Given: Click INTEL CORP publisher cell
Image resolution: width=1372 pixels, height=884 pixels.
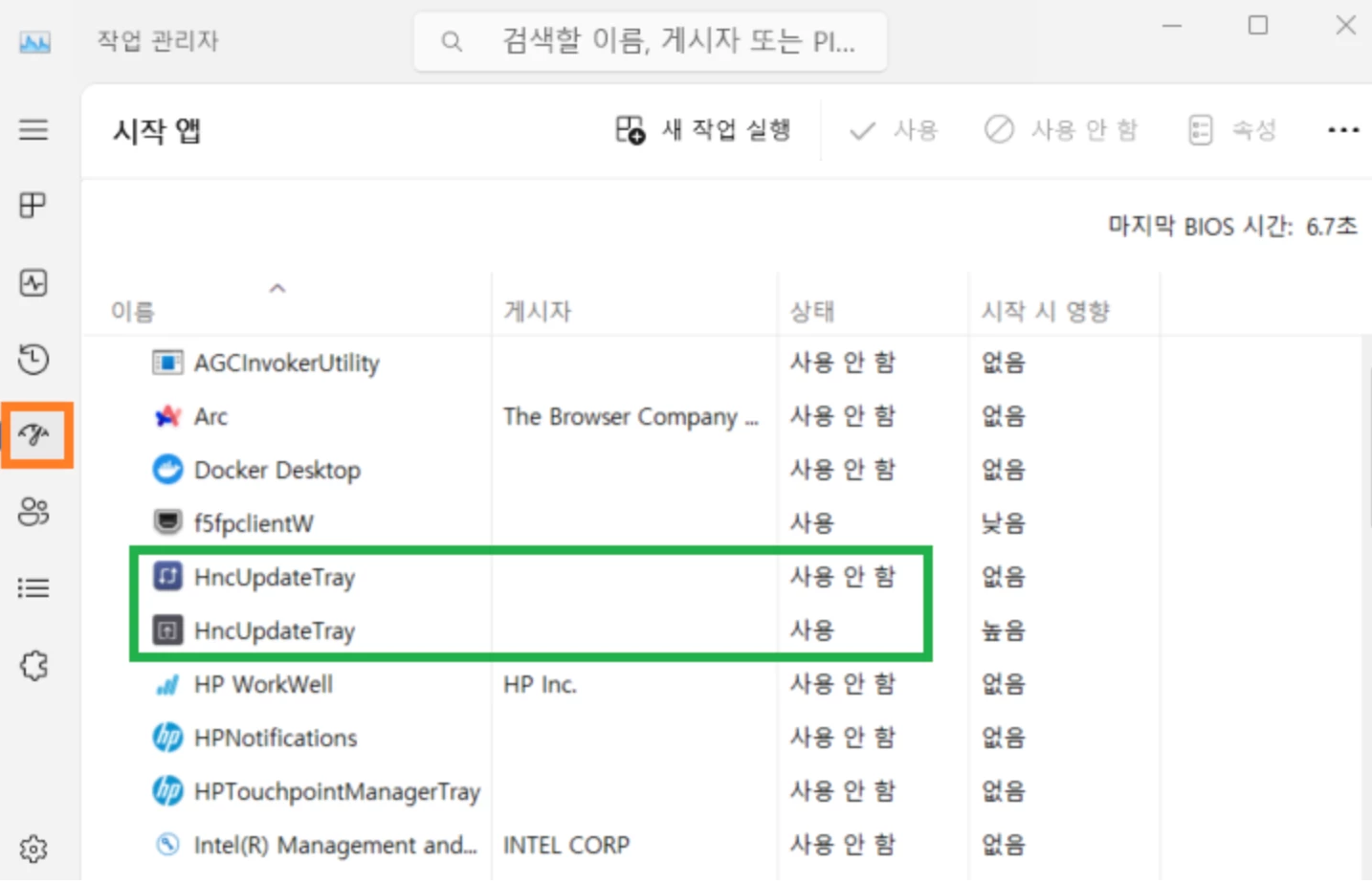Looking at the screenshot, I should [x=566, y=846].
